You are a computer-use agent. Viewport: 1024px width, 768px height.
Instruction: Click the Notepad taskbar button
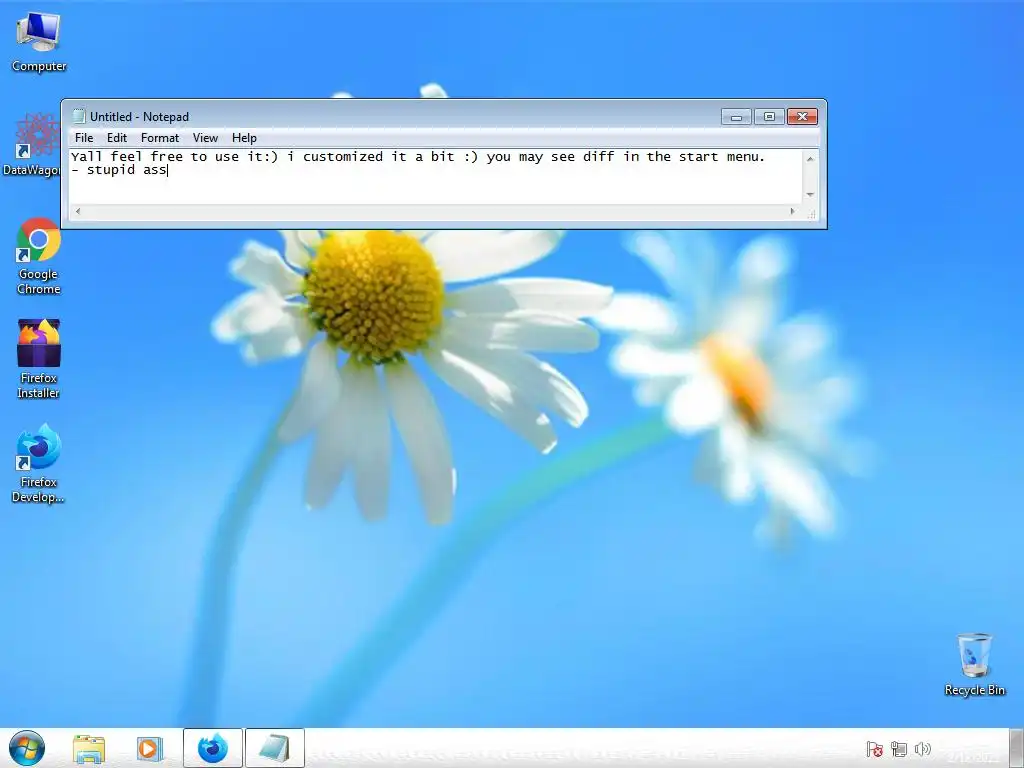tap(275, 748)
